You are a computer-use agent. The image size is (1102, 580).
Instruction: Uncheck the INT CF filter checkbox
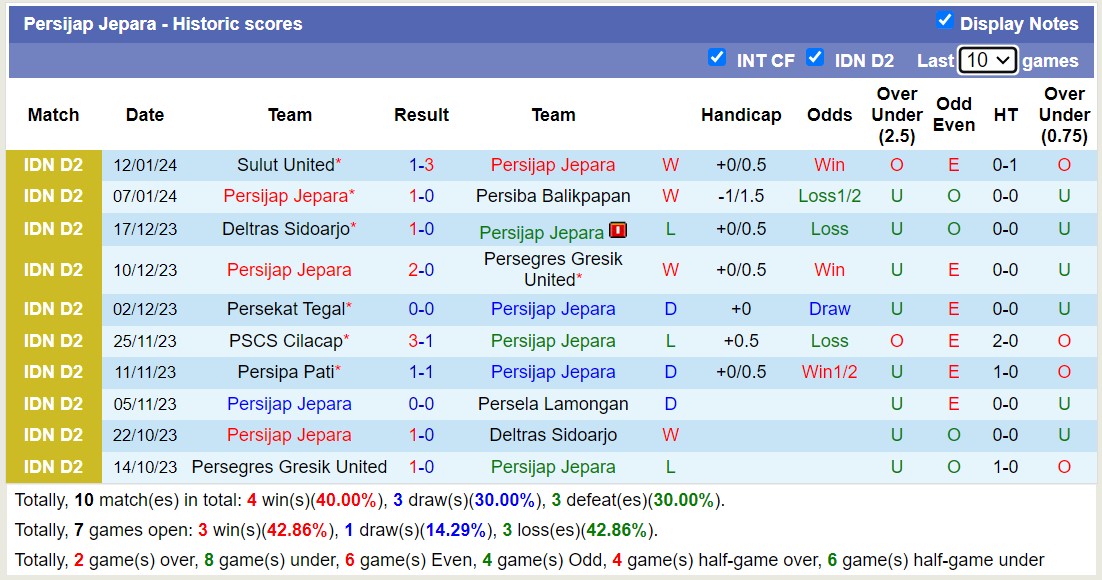[x=716, y=58]
